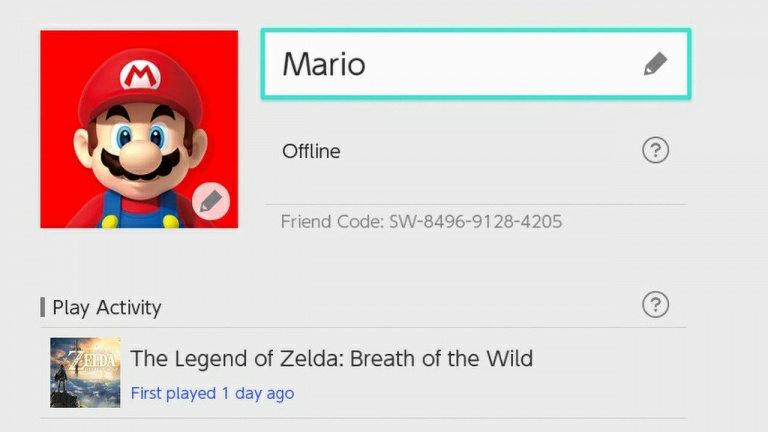This screenshot has width=768, height=432.
Task: Click the friend code number SW-8496-9128-4205
Action: [475, 221]
